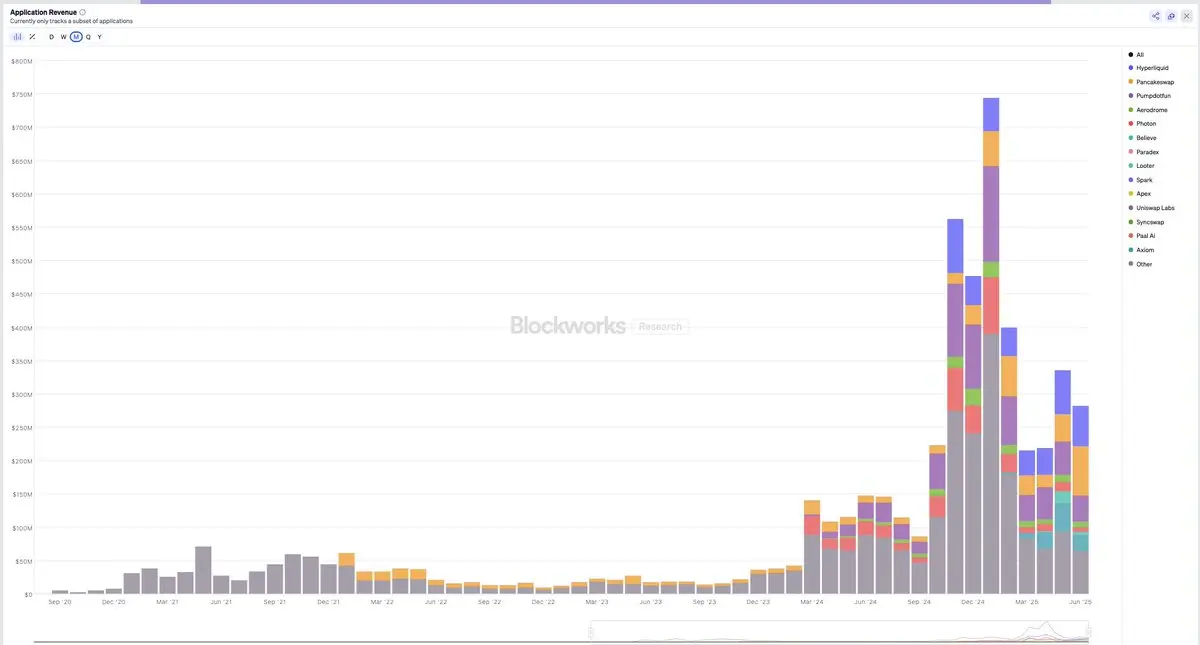1200x645 pixels.
Task: Click the Sep '20 x-axis label
Action: tap(60, 602)
